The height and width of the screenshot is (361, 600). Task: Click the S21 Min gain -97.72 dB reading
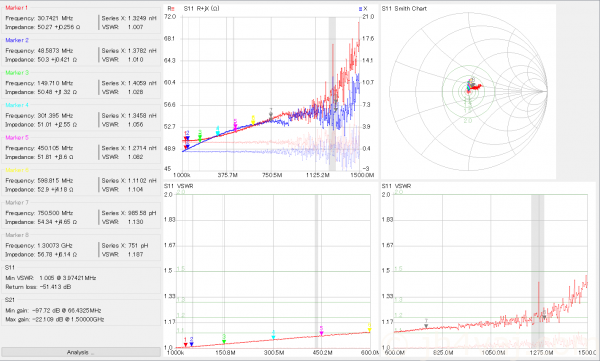(x=53, y=310)
